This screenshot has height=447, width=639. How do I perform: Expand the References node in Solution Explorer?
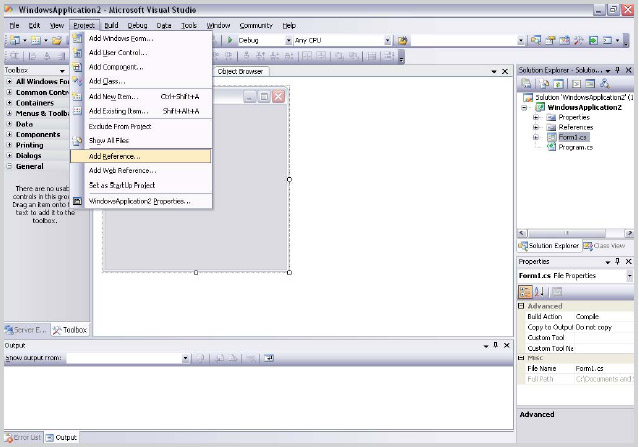point(536,127)
